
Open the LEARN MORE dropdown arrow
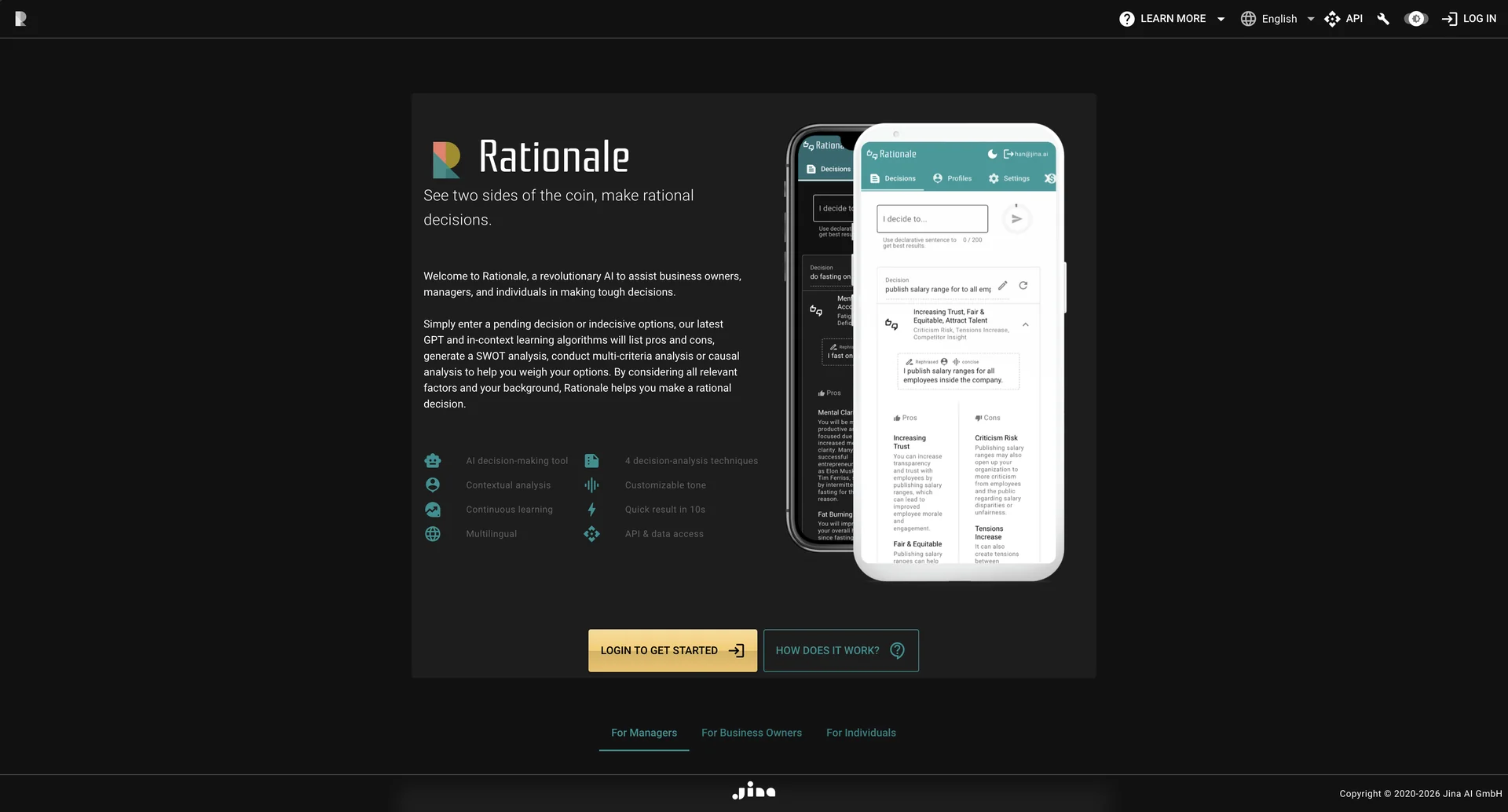[x=1221, y=20]
